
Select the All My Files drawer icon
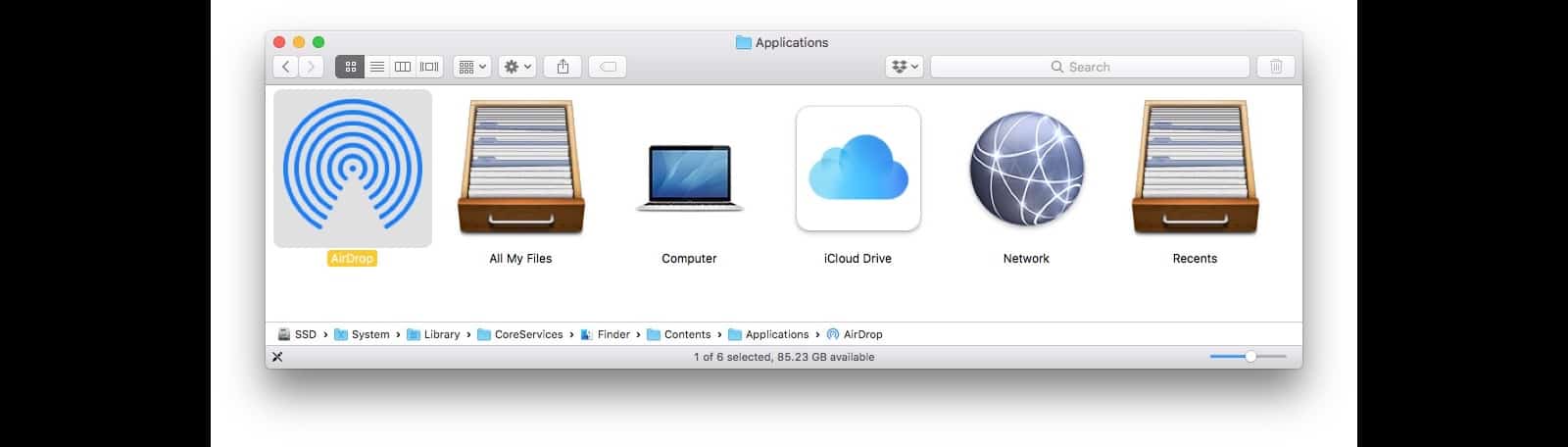[520, 169]
